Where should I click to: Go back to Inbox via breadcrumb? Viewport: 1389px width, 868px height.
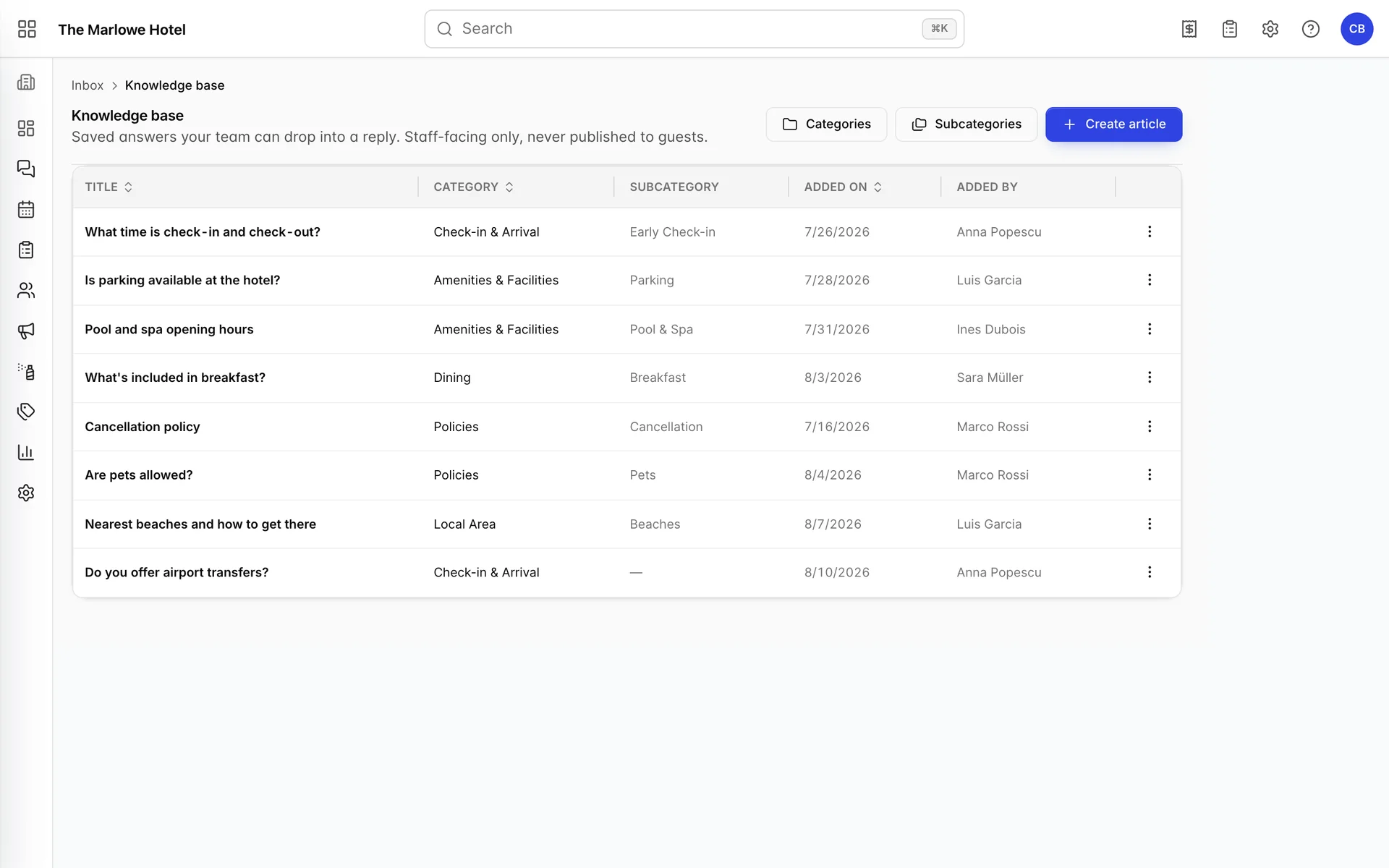pyautogui.click(x=87, y=85)
